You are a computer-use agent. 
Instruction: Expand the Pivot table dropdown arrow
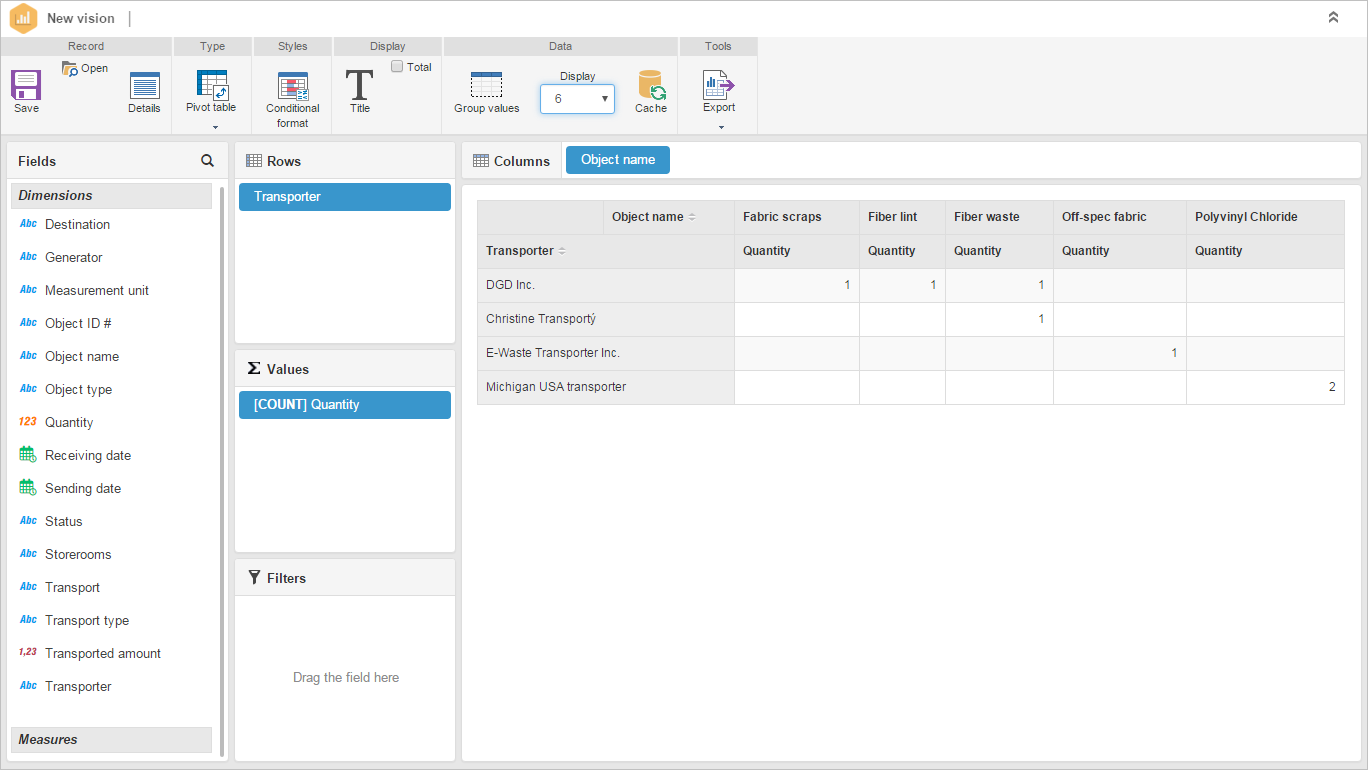coord(215,127)
